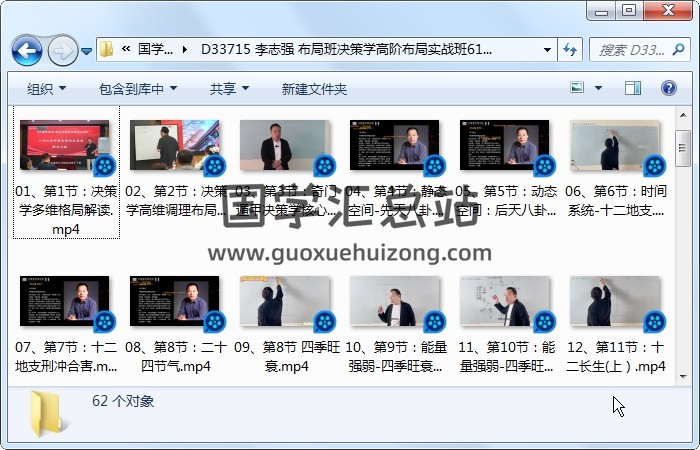The height and width of the screenshot is (450, 700).
Task: Expand the arrow after 国学... breadcrumb
Action: (x=184, y=50)
